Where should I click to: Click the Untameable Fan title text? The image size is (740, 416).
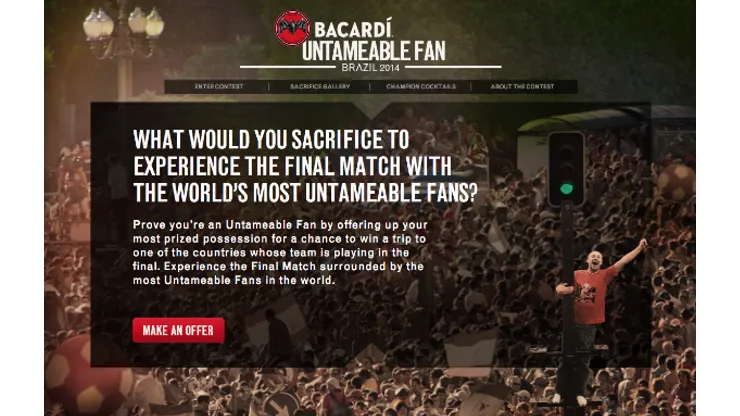[x=373, y=51]
